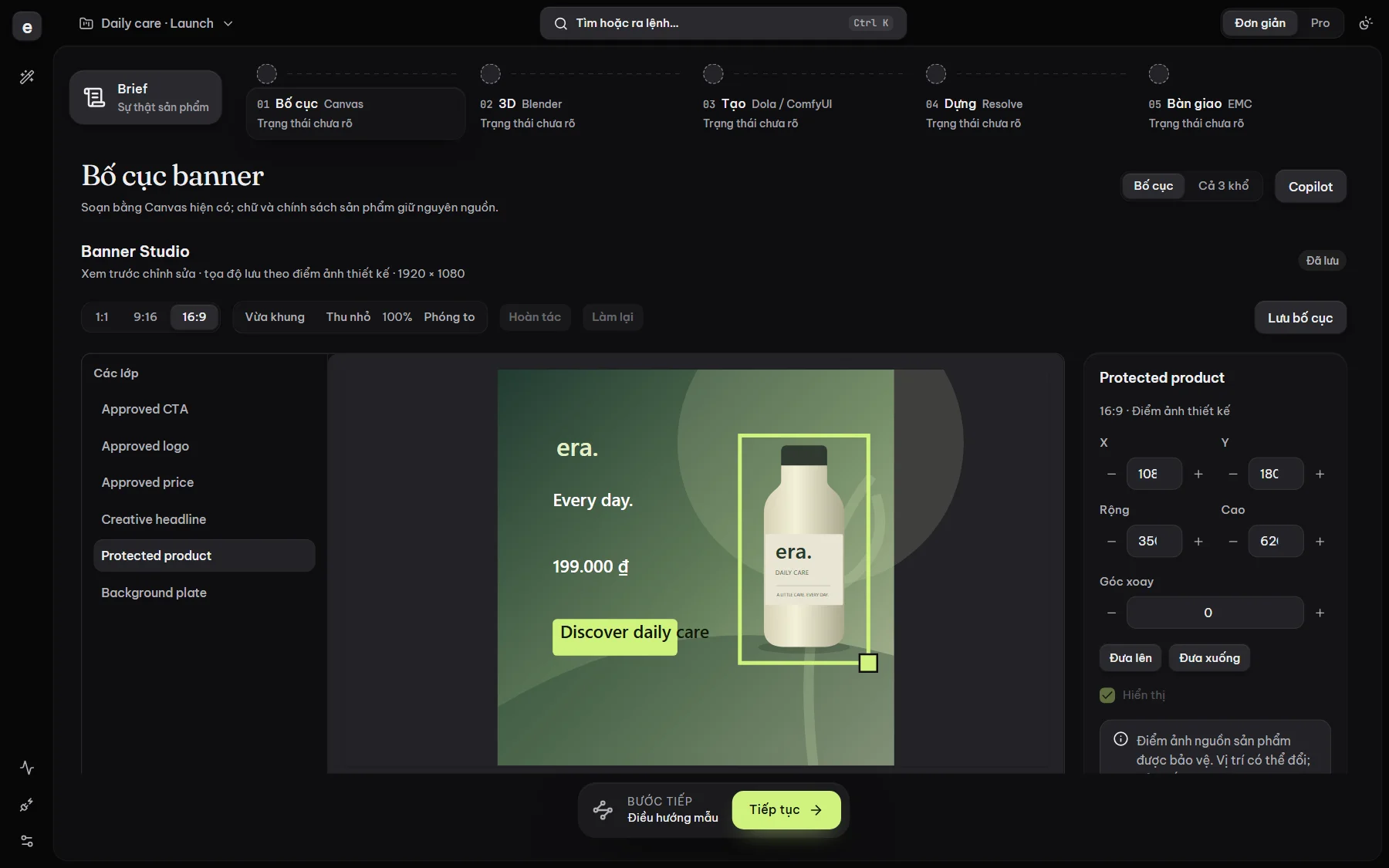The image size is (1389, 868).
Task: Switch to Đơn giản mode
Action: click(1260, 23)
